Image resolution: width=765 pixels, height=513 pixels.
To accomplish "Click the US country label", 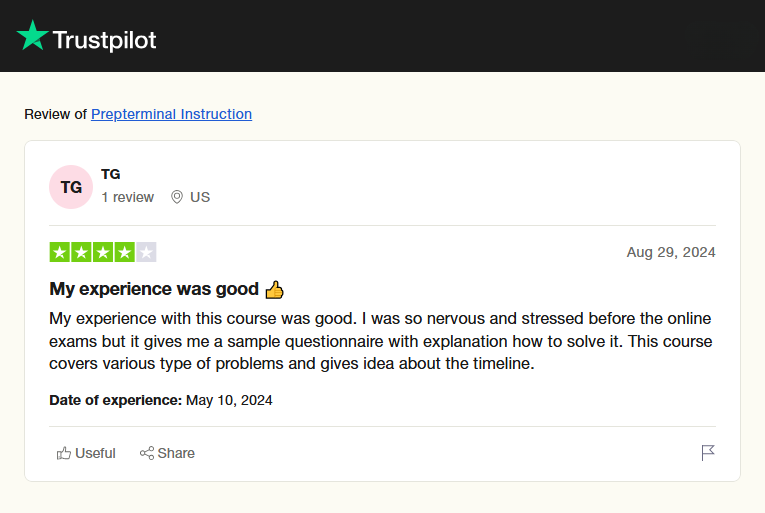I will click(200, 197).
